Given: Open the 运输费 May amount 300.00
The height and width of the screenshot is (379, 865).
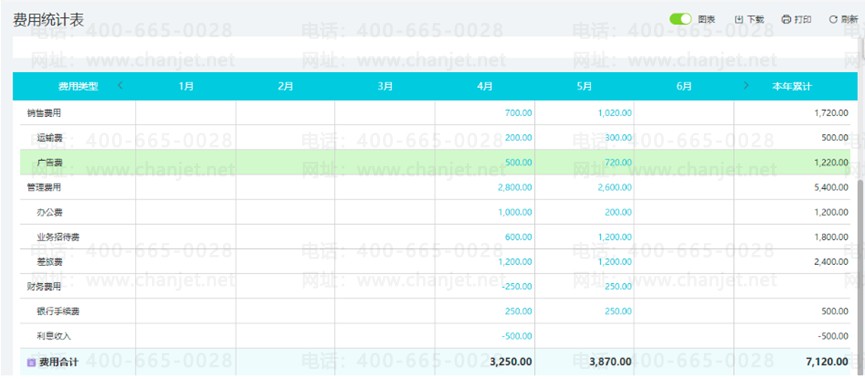Looking at the screenshot, I should tap(618, 138).
